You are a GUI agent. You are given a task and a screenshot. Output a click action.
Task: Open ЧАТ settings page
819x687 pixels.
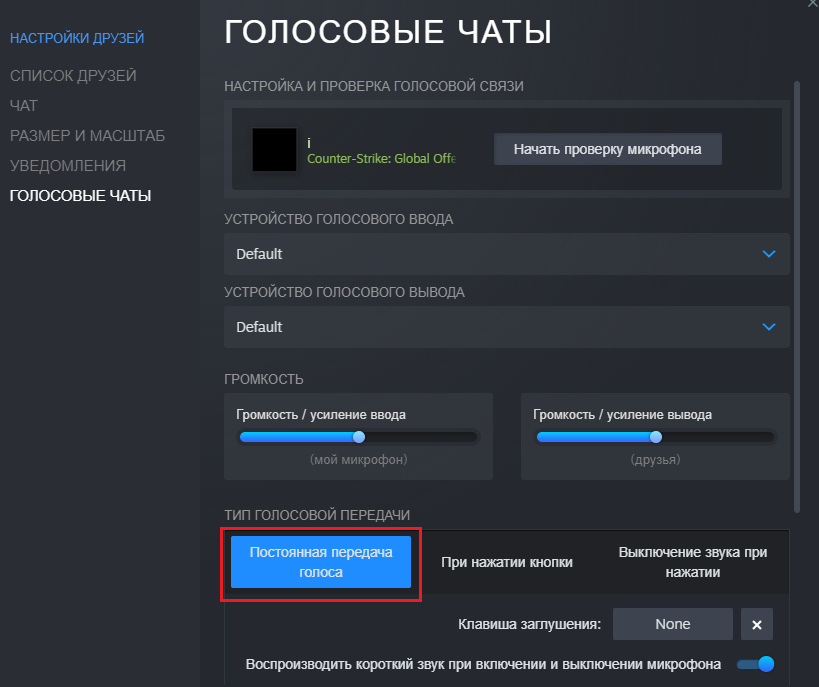[x=24, y=106]
